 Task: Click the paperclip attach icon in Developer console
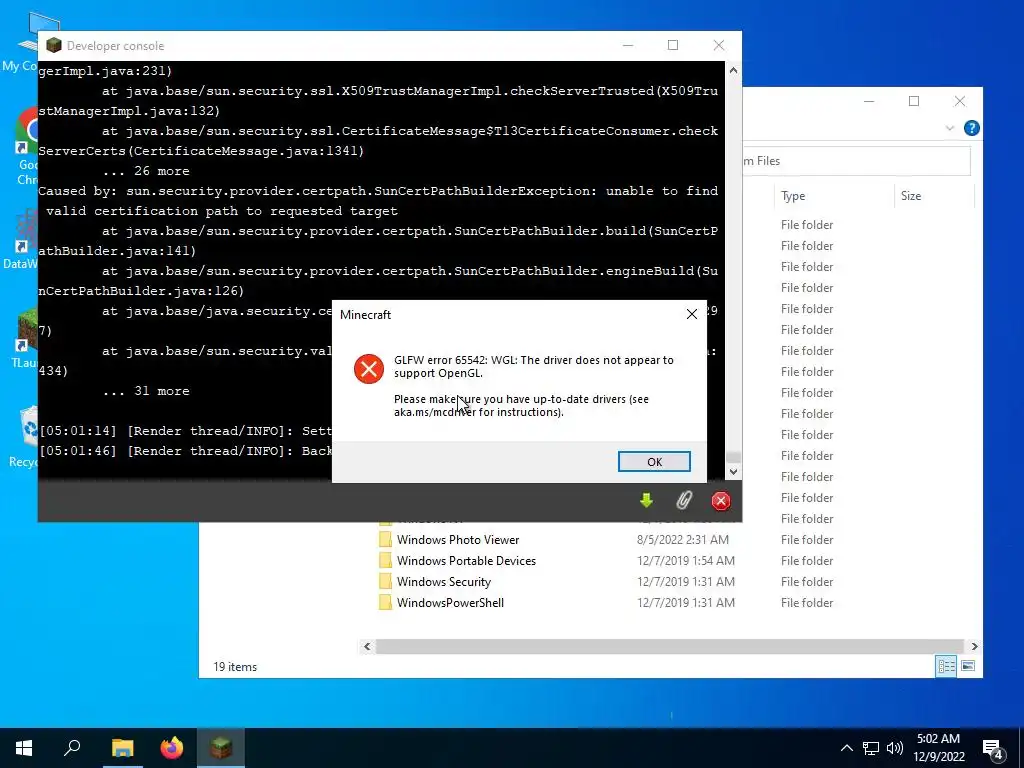tap(684, 501)
